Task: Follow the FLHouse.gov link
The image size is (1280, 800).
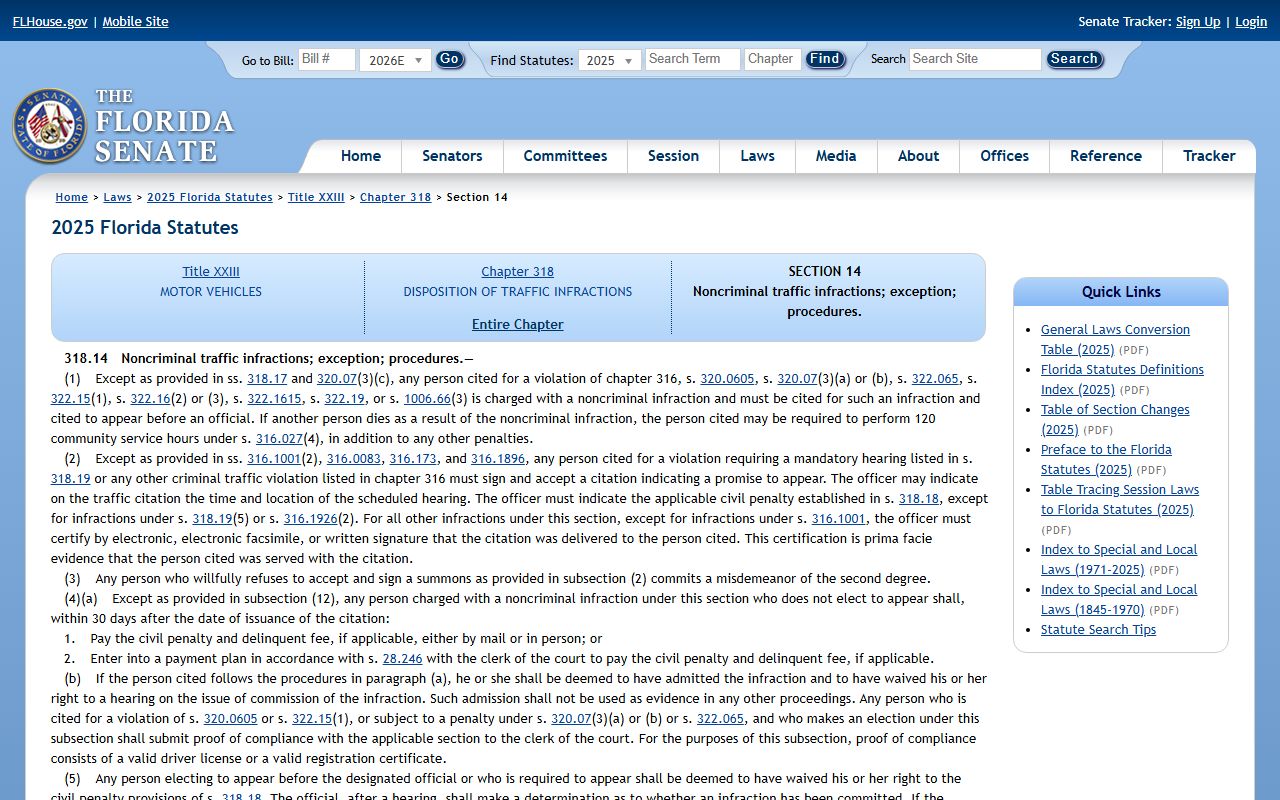Action: tap(50, 21)
